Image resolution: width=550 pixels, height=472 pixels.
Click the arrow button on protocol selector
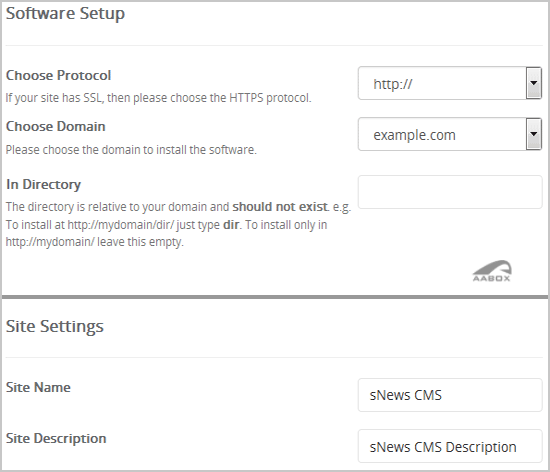(534, 83)
